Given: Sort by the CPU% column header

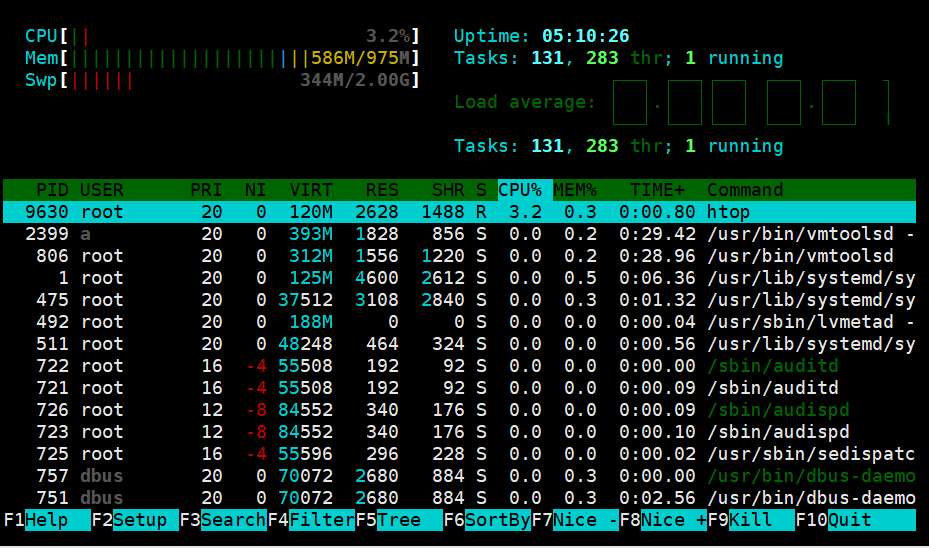Looking at the screenshot, I should coord(520,190).
